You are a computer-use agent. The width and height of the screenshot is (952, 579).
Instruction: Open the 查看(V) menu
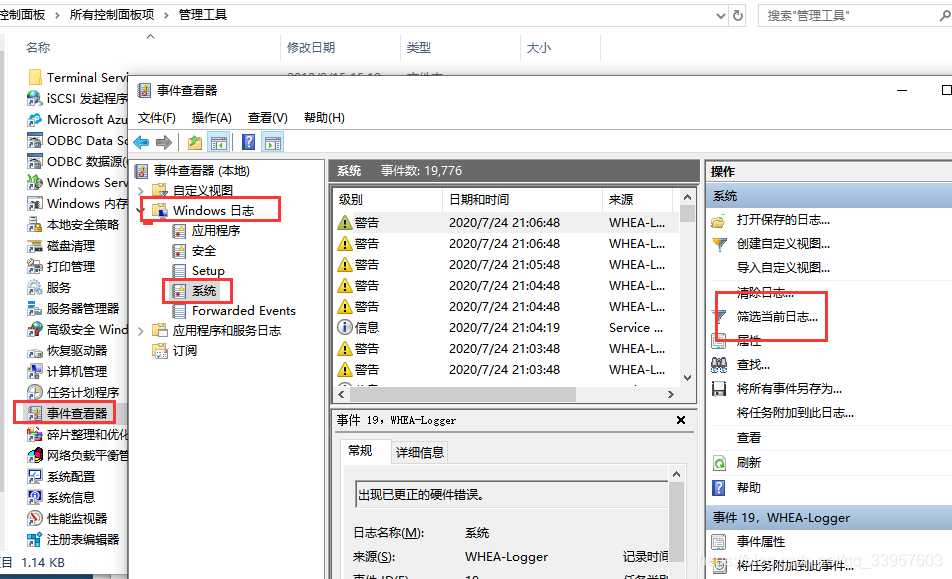tap(265, 117)
